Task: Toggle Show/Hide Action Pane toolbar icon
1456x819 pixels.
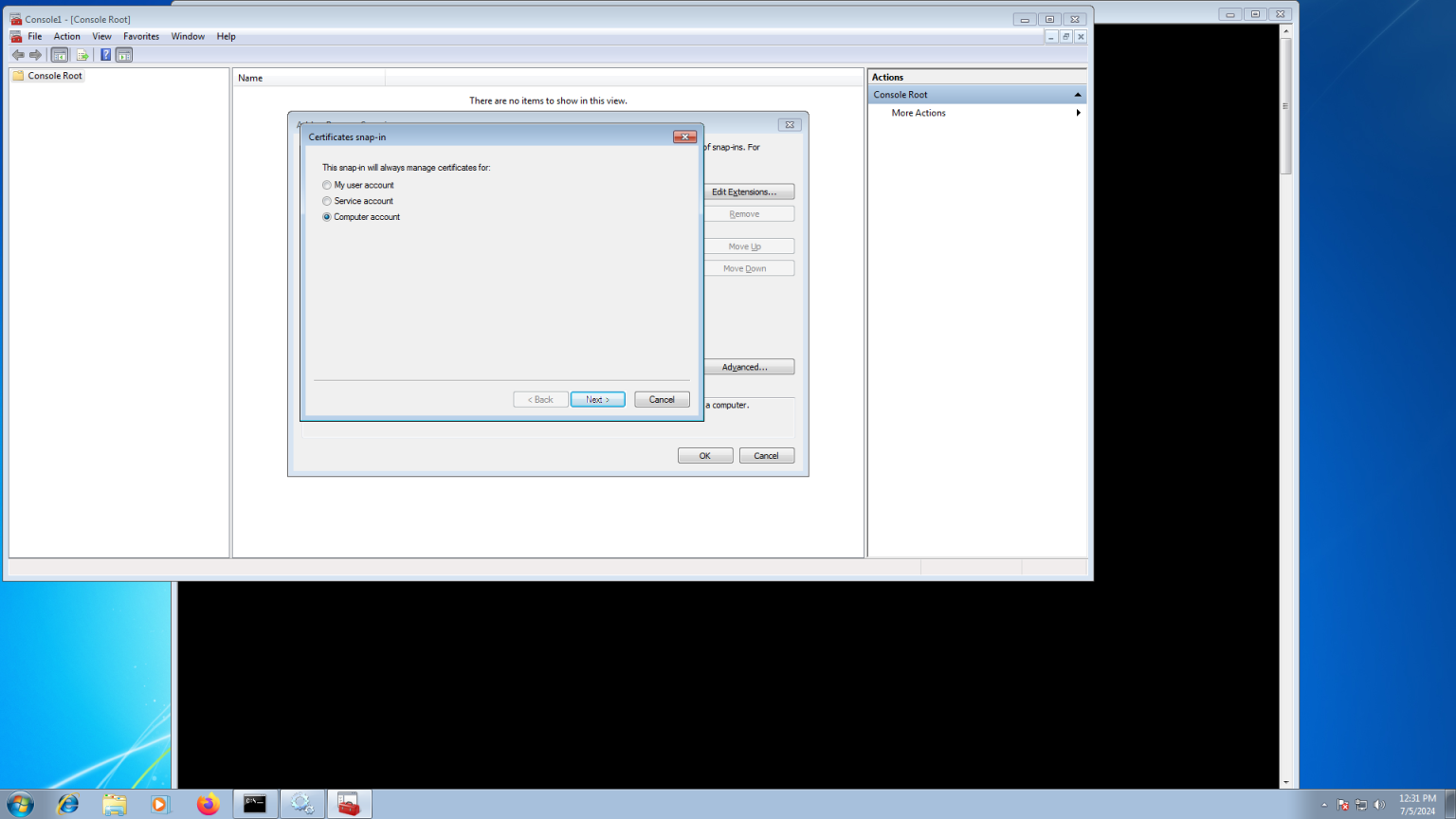Action: tap(124, 55)
